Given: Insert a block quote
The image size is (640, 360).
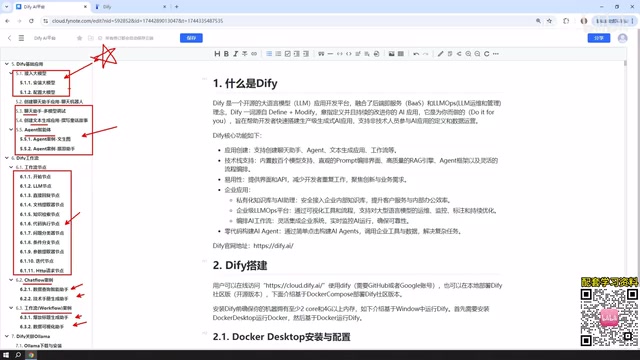Looking at the screenshot, I should pyautogui.click(x=321, y=54).
